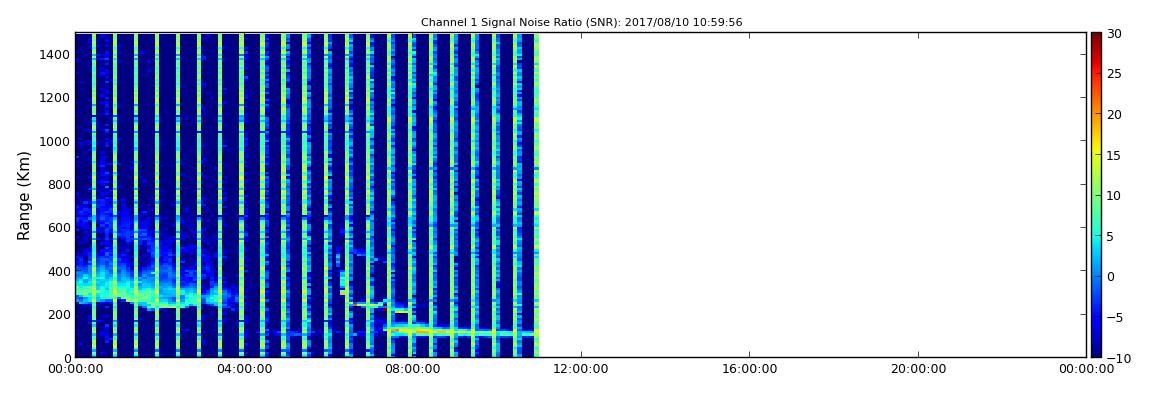Click the colorbar label 20
The width and height of the screenshot is (1150, 407).
[1115, 114]
